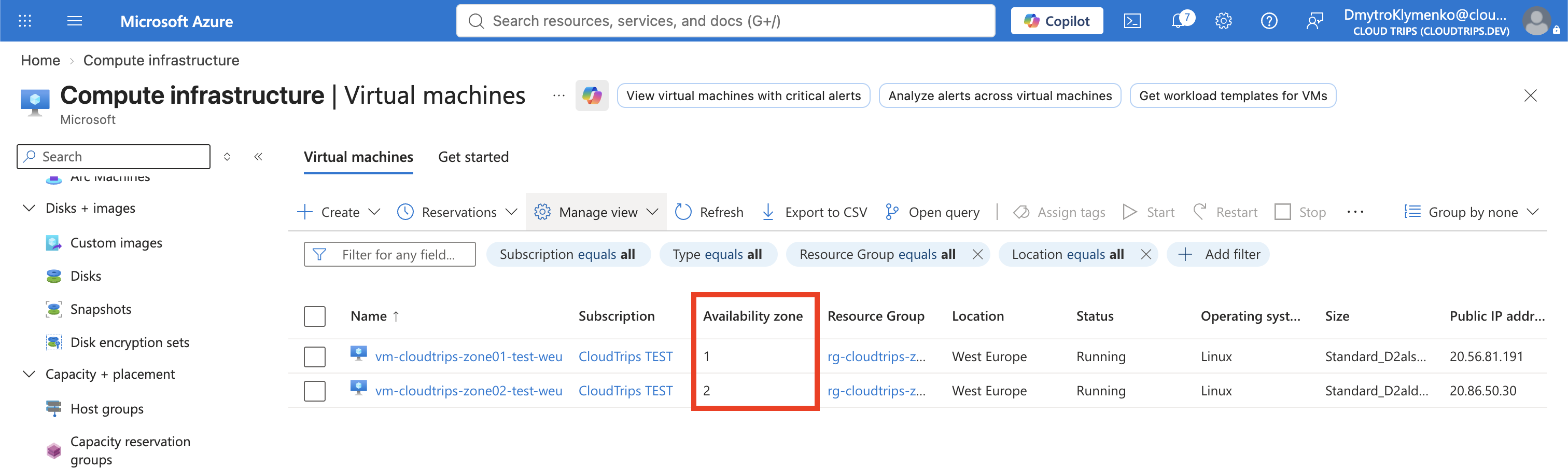Sort by the Availability zone column
1568x468 pixels.
point(752,316)
